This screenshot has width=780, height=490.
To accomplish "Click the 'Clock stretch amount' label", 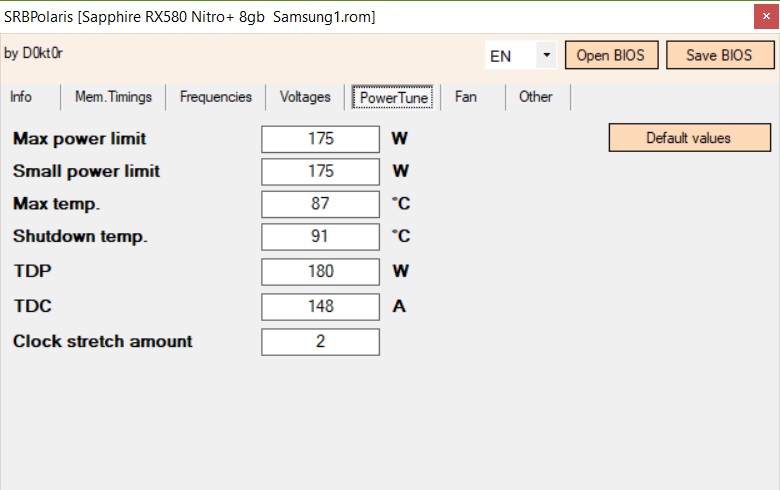I will coord(102,341).
